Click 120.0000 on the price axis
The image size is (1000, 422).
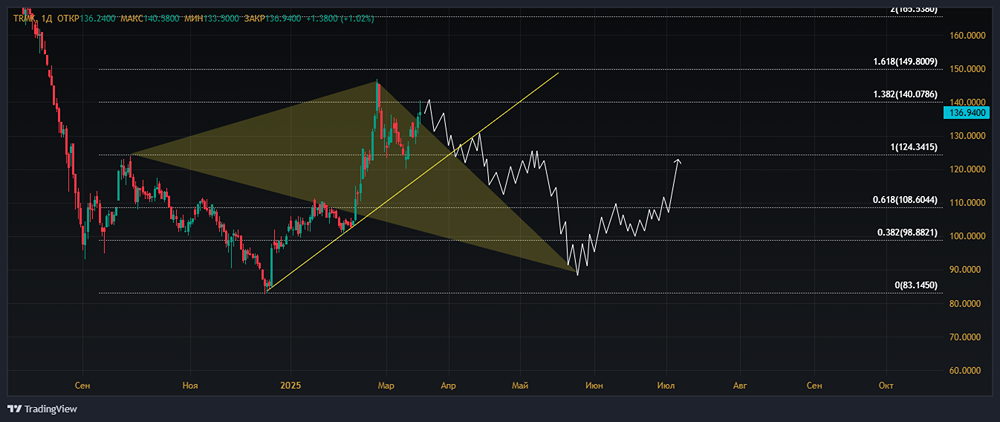coord(967,169)
